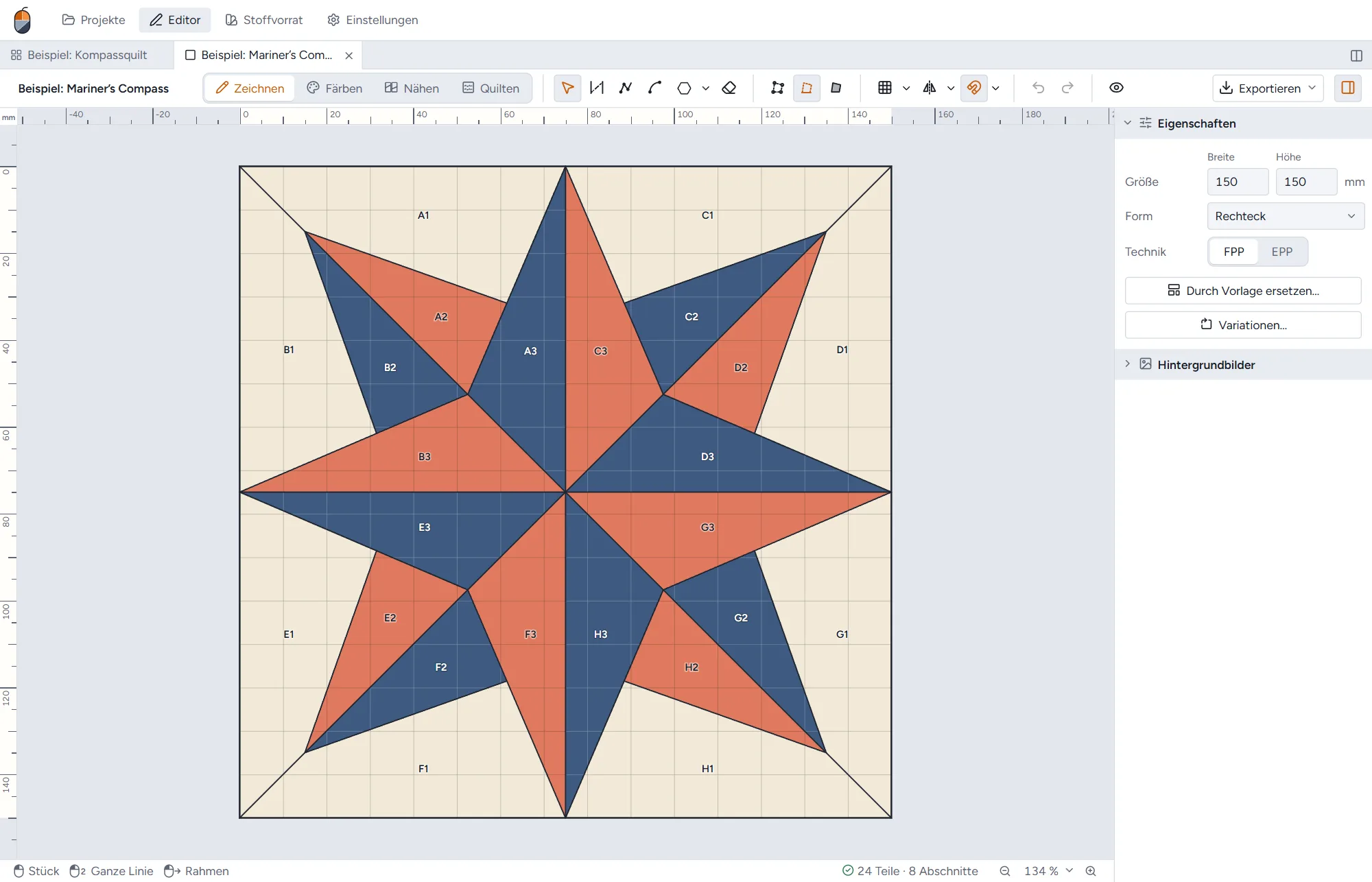Viewport: 1372px width, 882px height.
Task: Toggle preview eye icon
Action: coord(1116,88)
